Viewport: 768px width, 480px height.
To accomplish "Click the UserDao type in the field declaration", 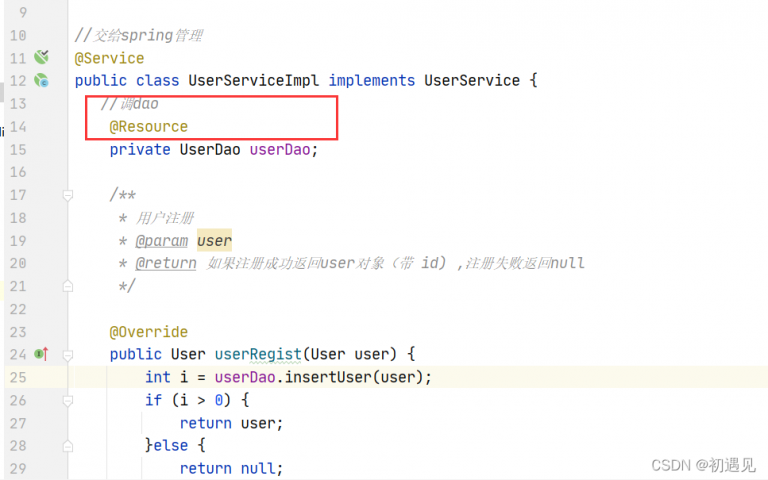I will click(211, 150).
